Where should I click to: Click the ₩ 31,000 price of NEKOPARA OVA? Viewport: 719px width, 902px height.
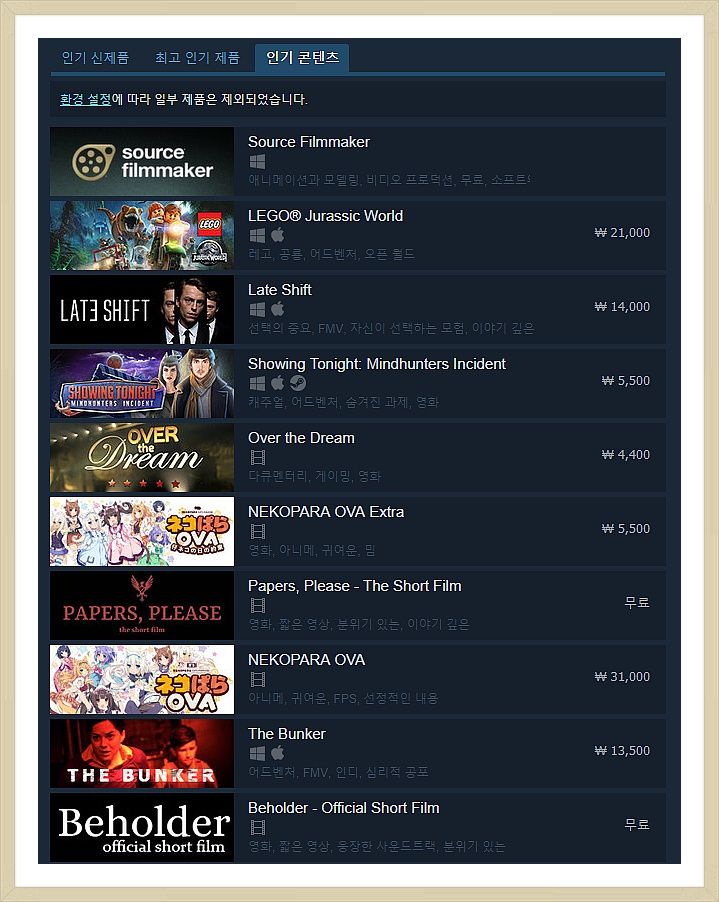click(622, 676)
